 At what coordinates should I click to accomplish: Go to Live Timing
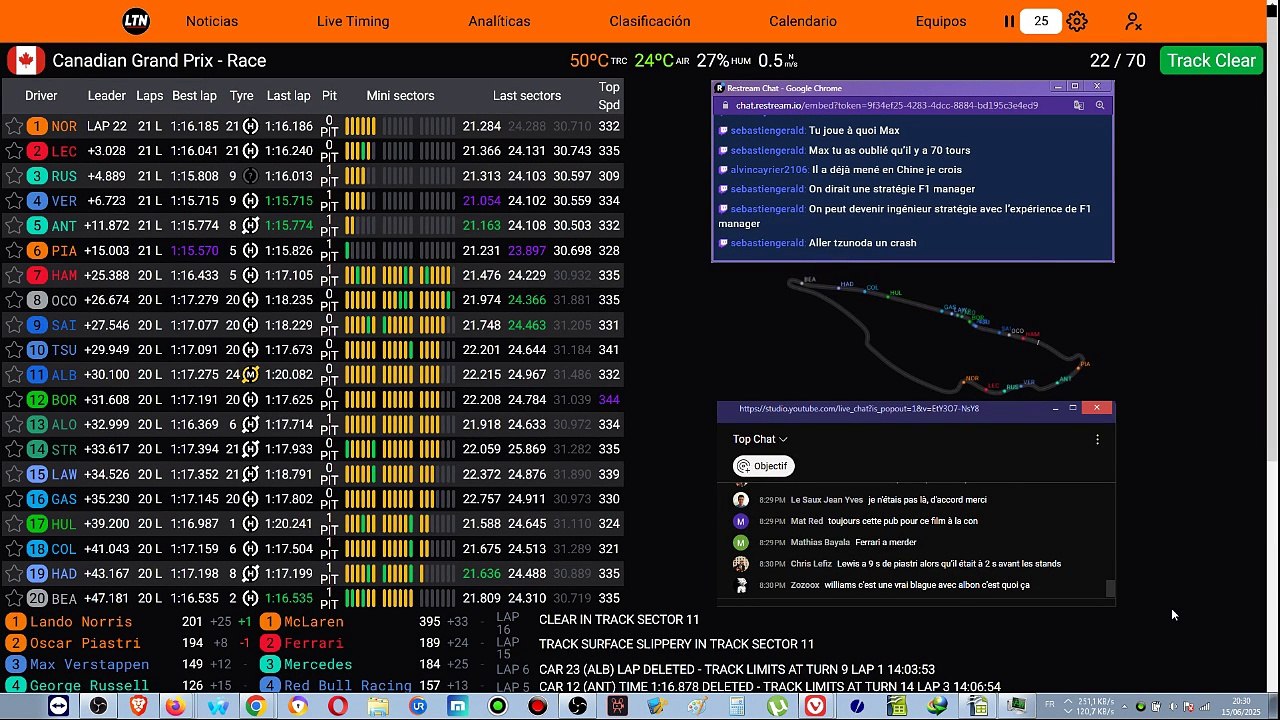(353, 21)
